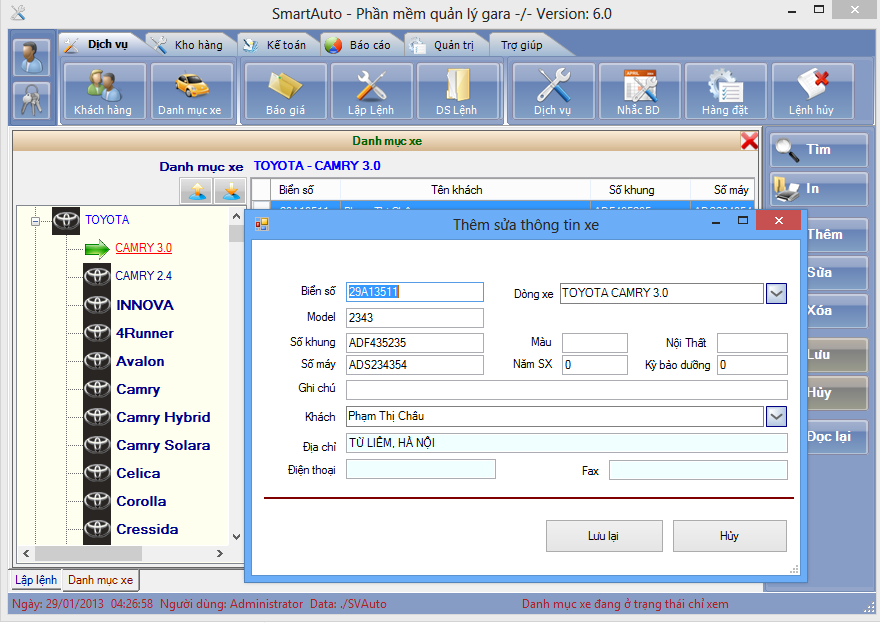The image size is (880, 623).
Task: Switch to the Kế toán ribbon tab
Action: [x=278, y=45]
